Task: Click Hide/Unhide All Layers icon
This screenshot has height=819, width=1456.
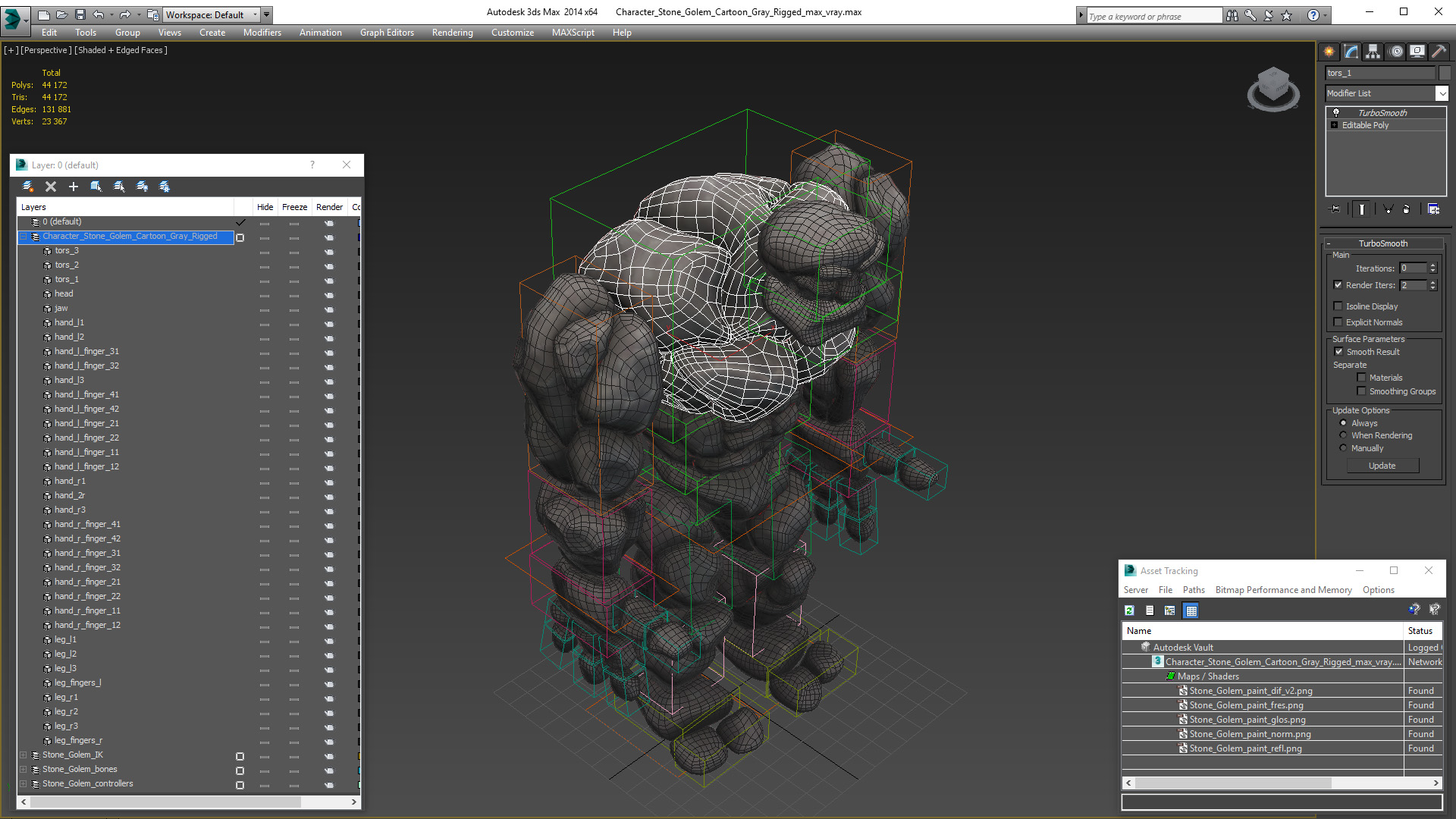Action: 142,187
